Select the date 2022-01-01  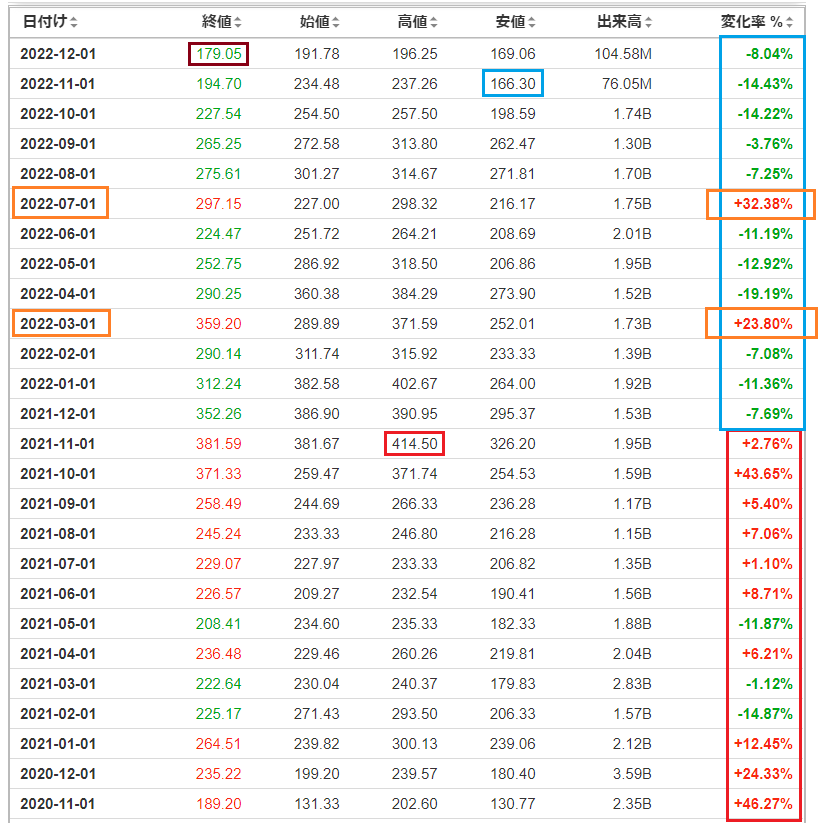(58, 383)
